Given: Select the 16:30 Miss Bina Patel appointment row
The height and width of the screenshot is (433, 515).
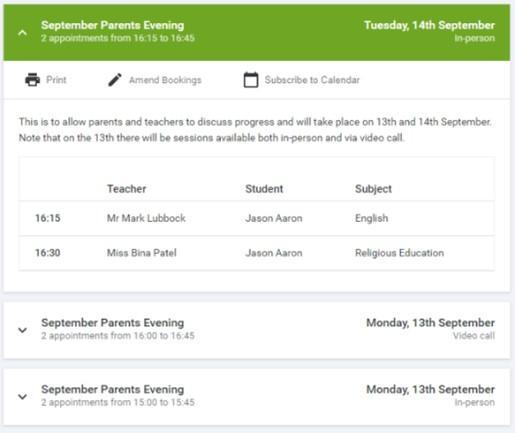Looking at the screenshot, I should 257,253.
